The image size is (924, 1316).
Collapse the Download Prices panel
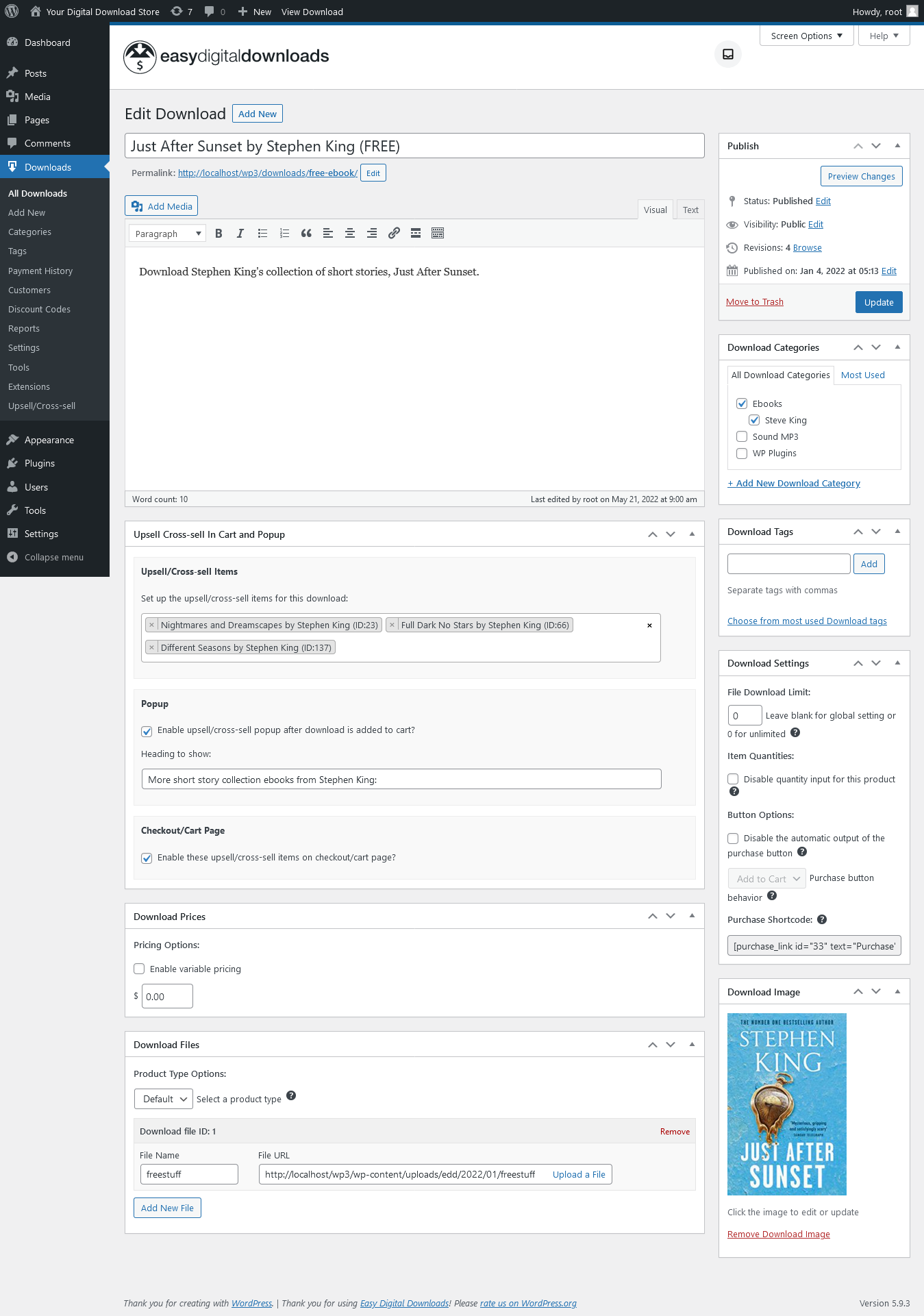coord(692,916)
